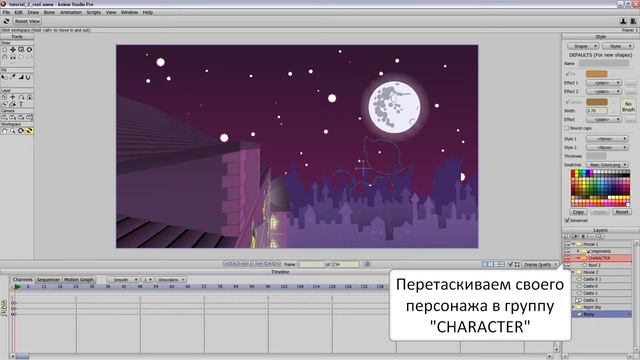Open the Animation menu
The image size is (640, 360).
[x=71, y=12]
